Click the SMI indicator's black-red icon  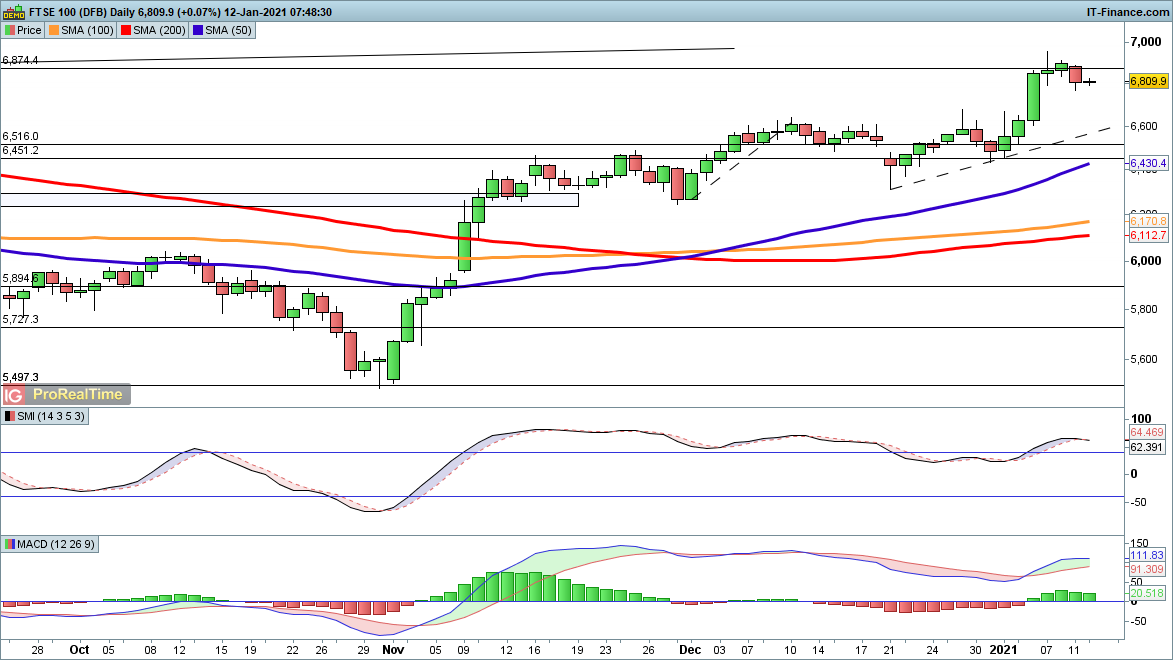point(9,415)
